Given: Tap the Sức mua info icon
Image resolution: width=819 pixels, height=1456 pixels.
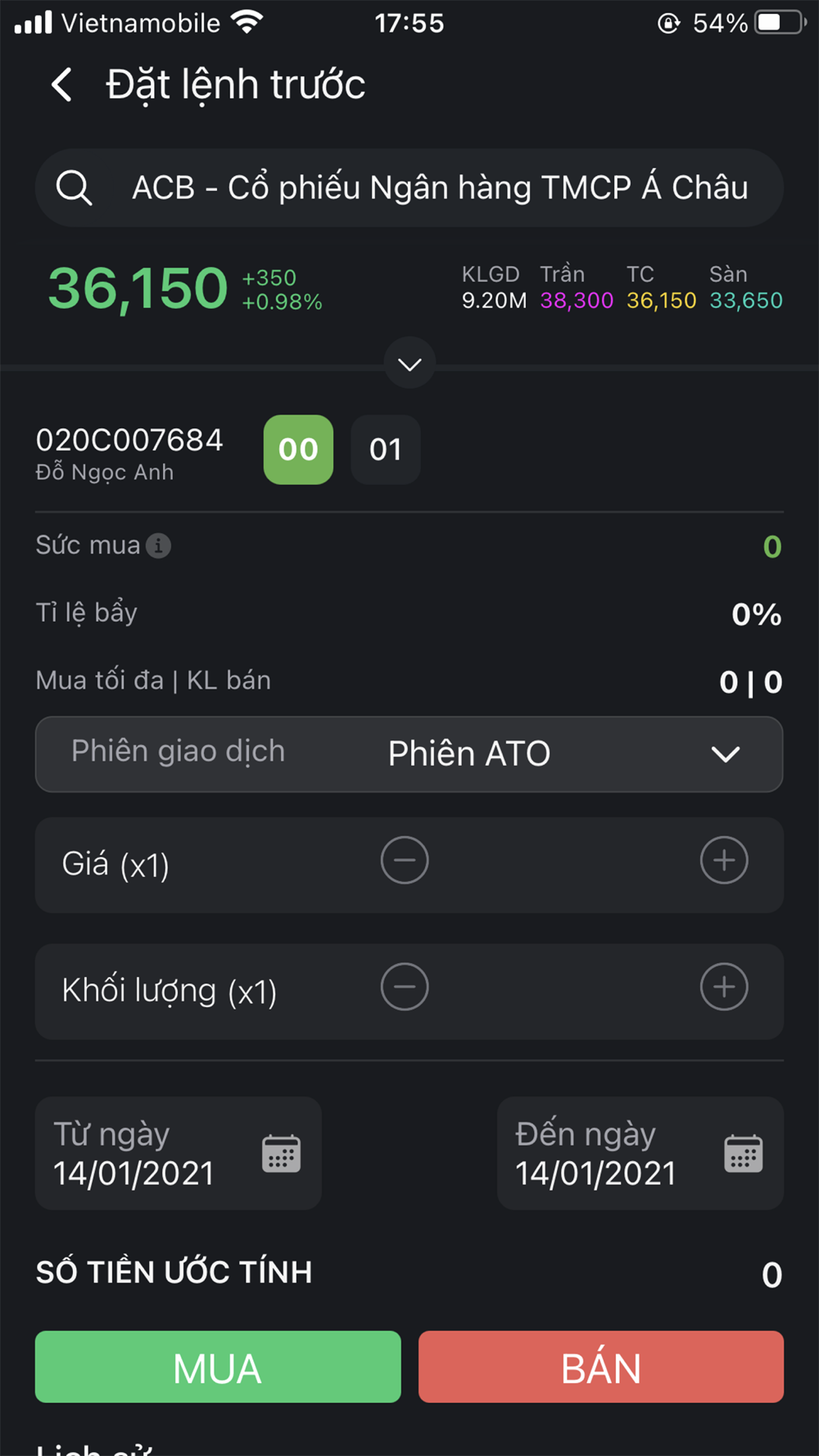Looking at the screenshot, I should tap(158, 545).
